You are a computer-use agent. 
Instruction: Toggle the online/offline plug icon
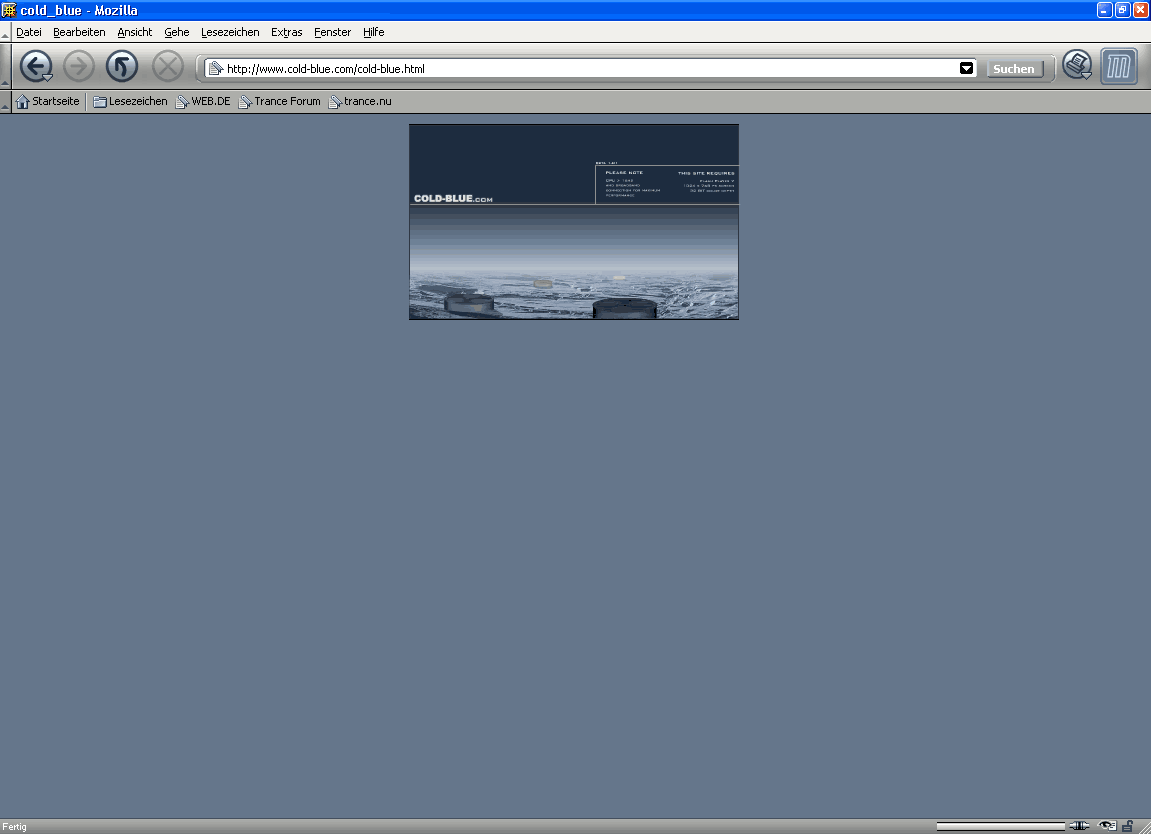click(x=1079, y=826)
